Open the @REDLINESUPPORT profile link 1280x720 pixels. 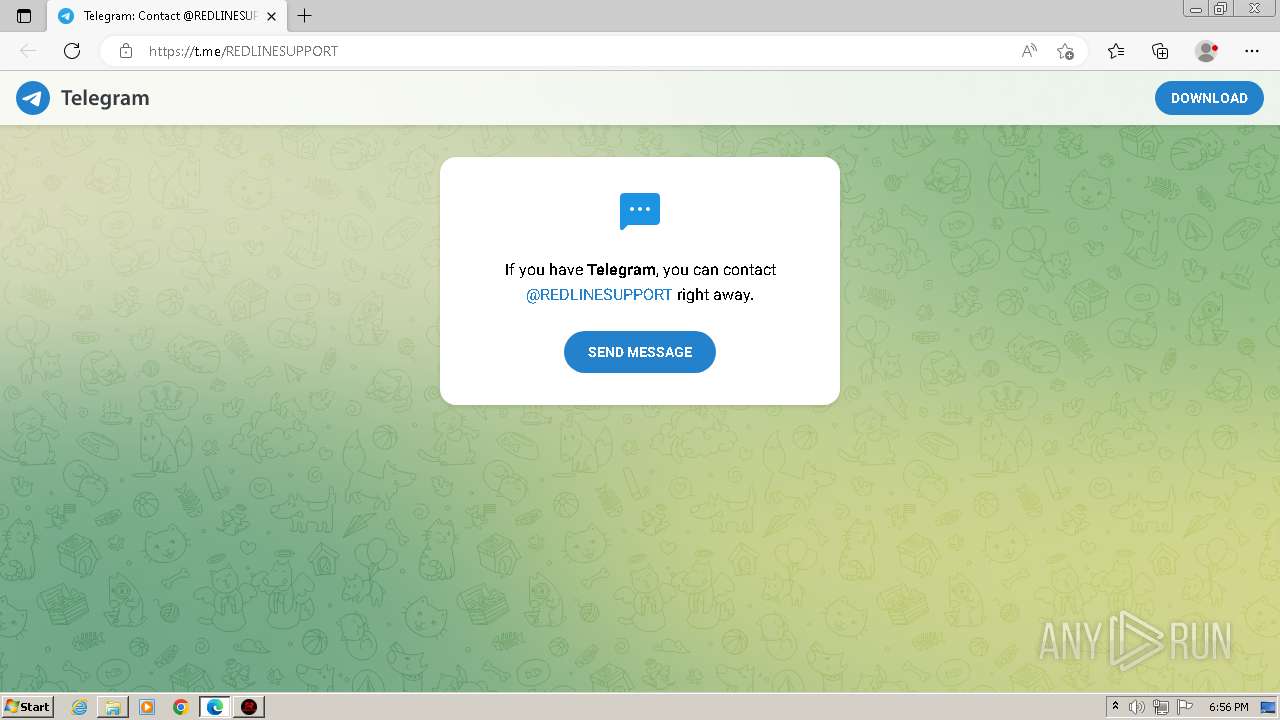599,295
